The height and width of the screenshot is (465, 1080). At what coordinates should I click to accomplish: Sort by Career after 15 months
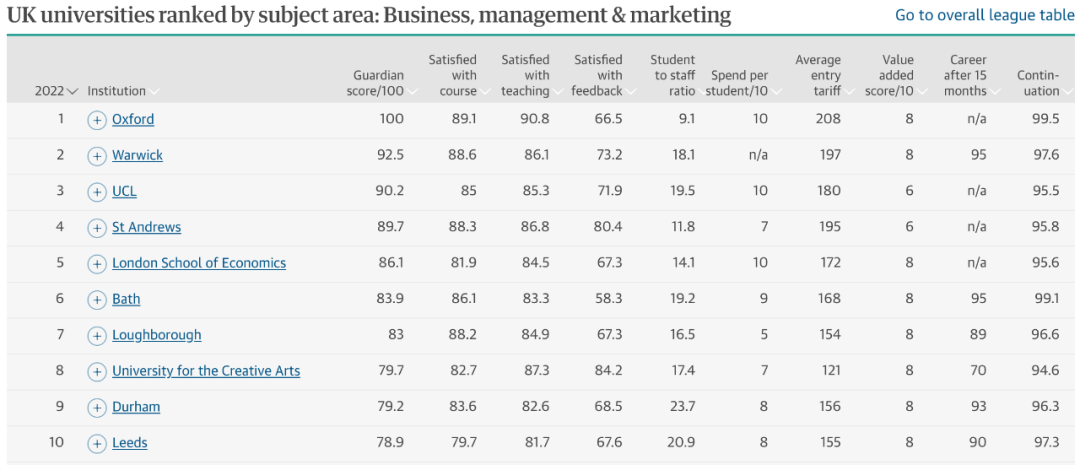click(967, 75)
